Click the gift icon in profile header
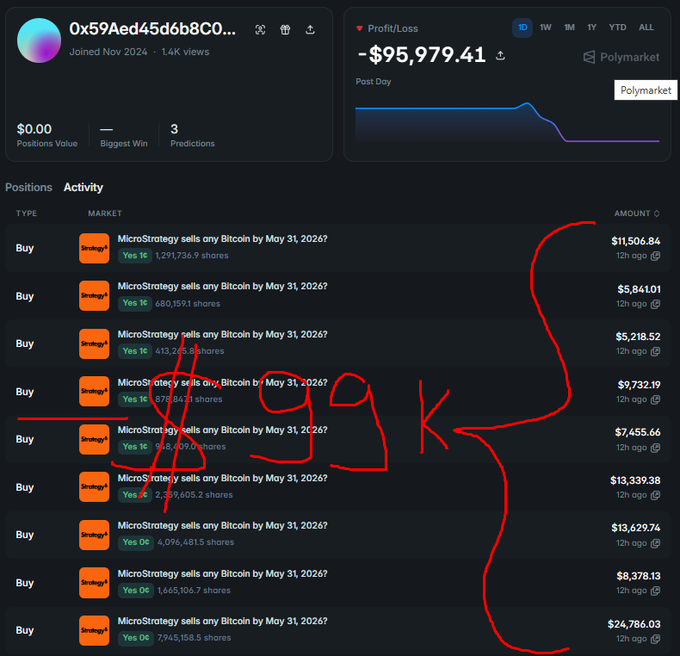 coord(285,29)
